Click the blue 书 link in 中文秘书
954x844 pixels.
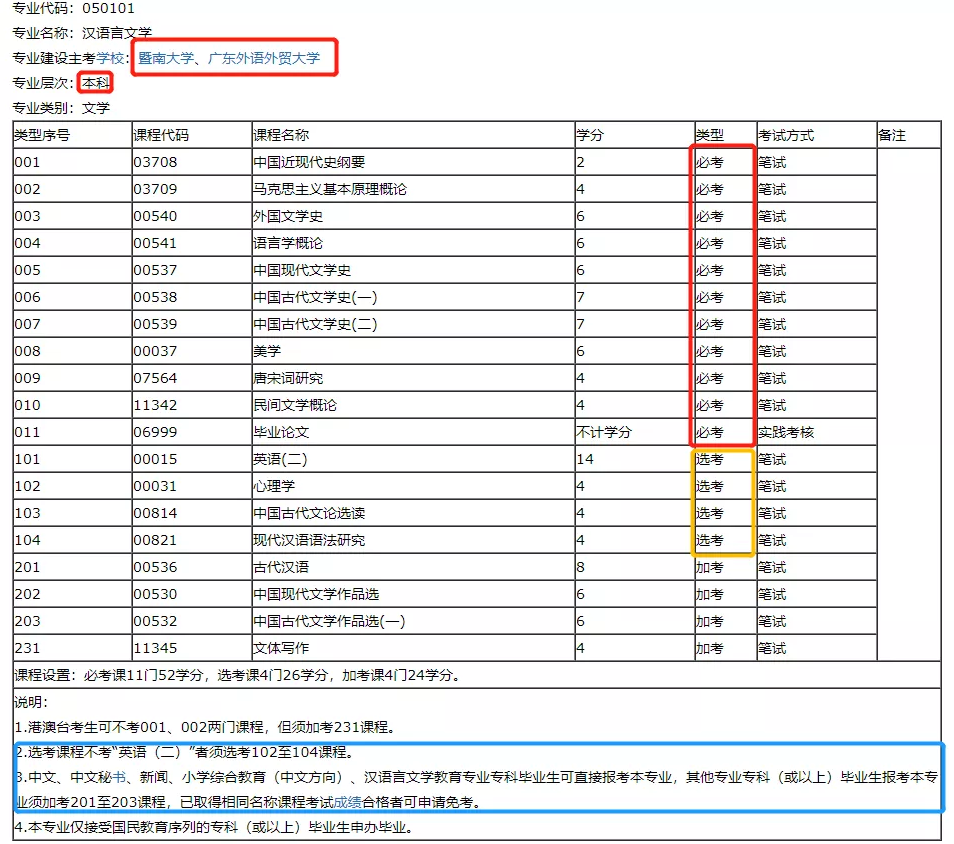(119, 777)
